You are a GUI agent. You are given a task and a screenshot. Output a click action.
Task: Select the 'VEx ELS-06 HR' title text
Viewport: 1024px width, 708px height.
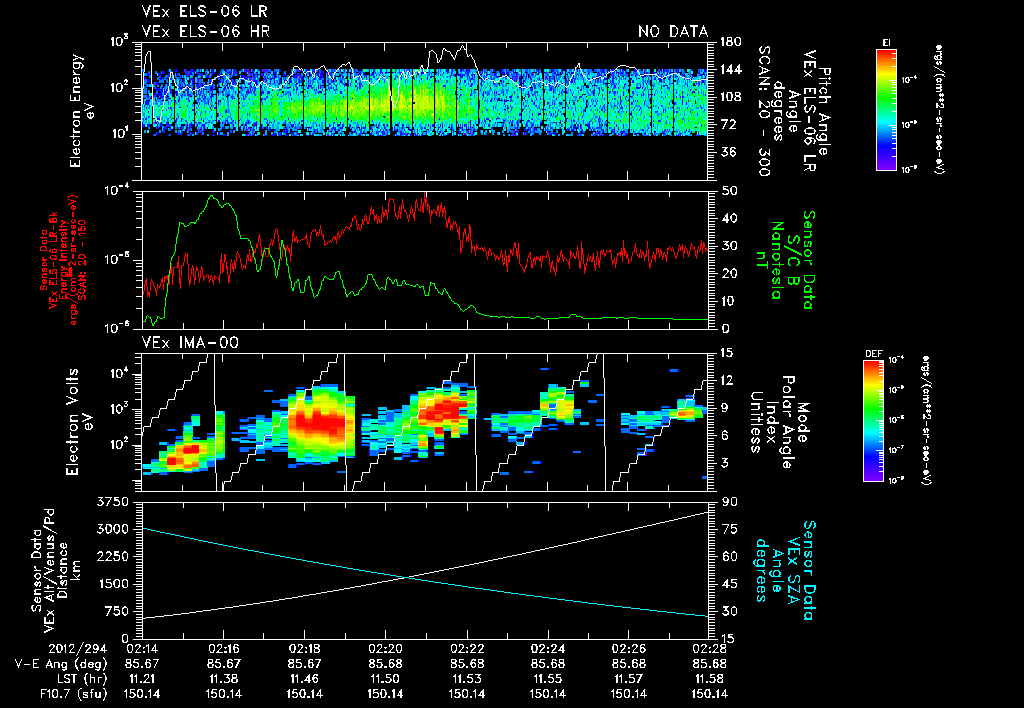point(206,31)
